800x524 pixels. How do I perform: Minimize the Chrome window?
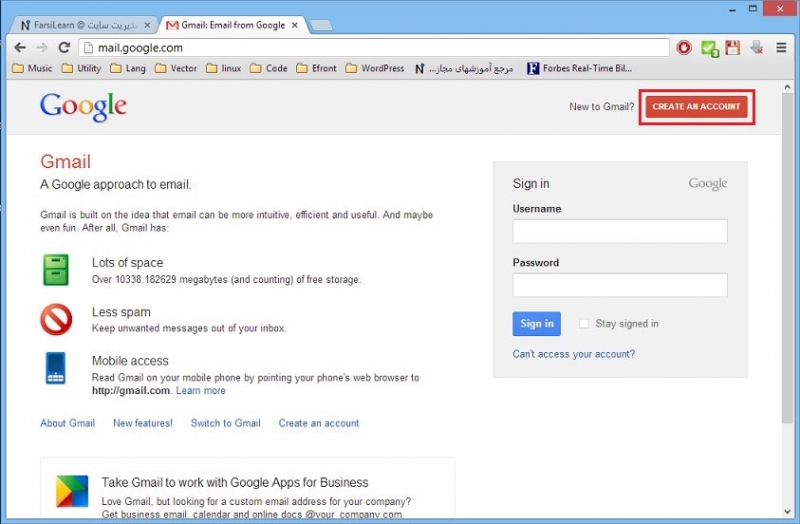(733, 9)
